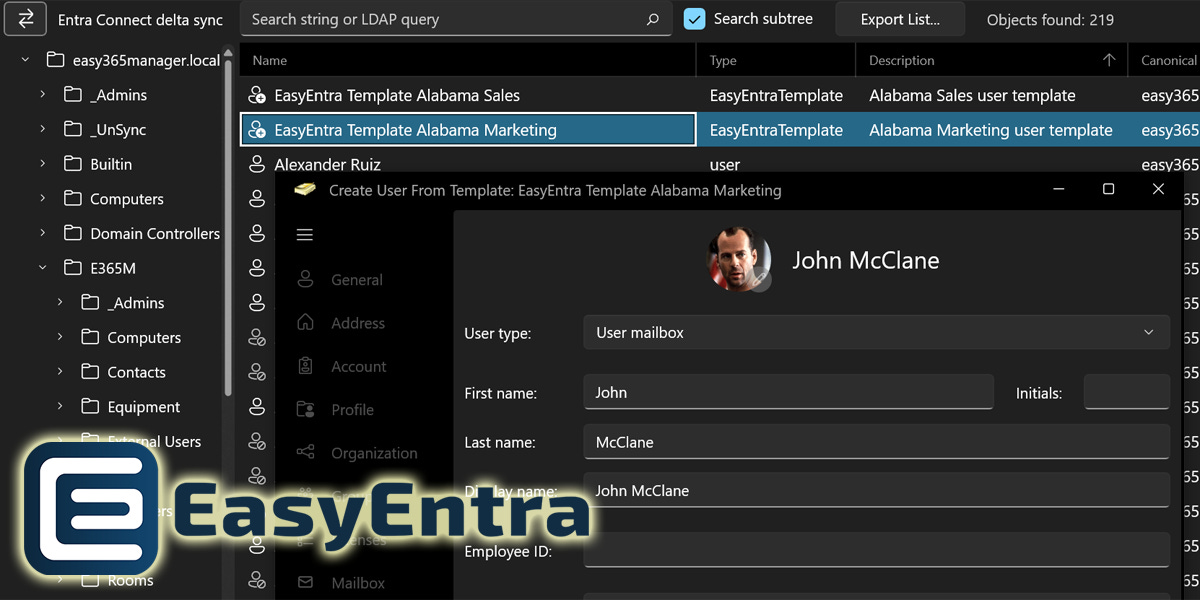Viewport: 1200px width, 600px height.
Task: Click the Last name field containing McClane
Action: click(876, 441)
